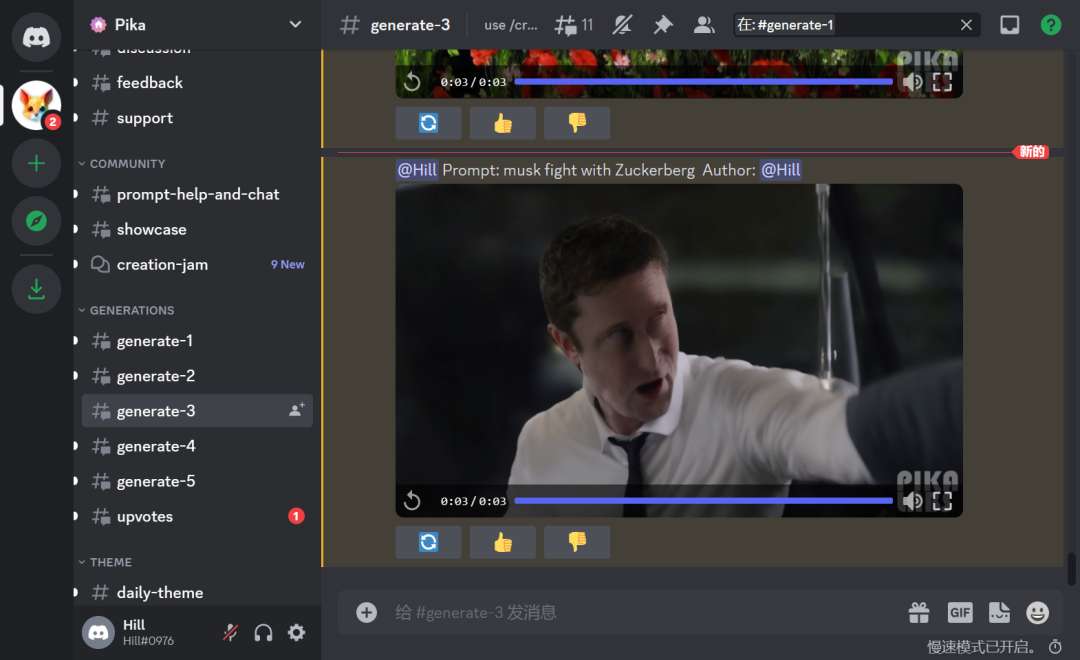Open threads icon in channel header
Image resolution: width=1080 pixels, height=660 pixels.
[566, 25]
